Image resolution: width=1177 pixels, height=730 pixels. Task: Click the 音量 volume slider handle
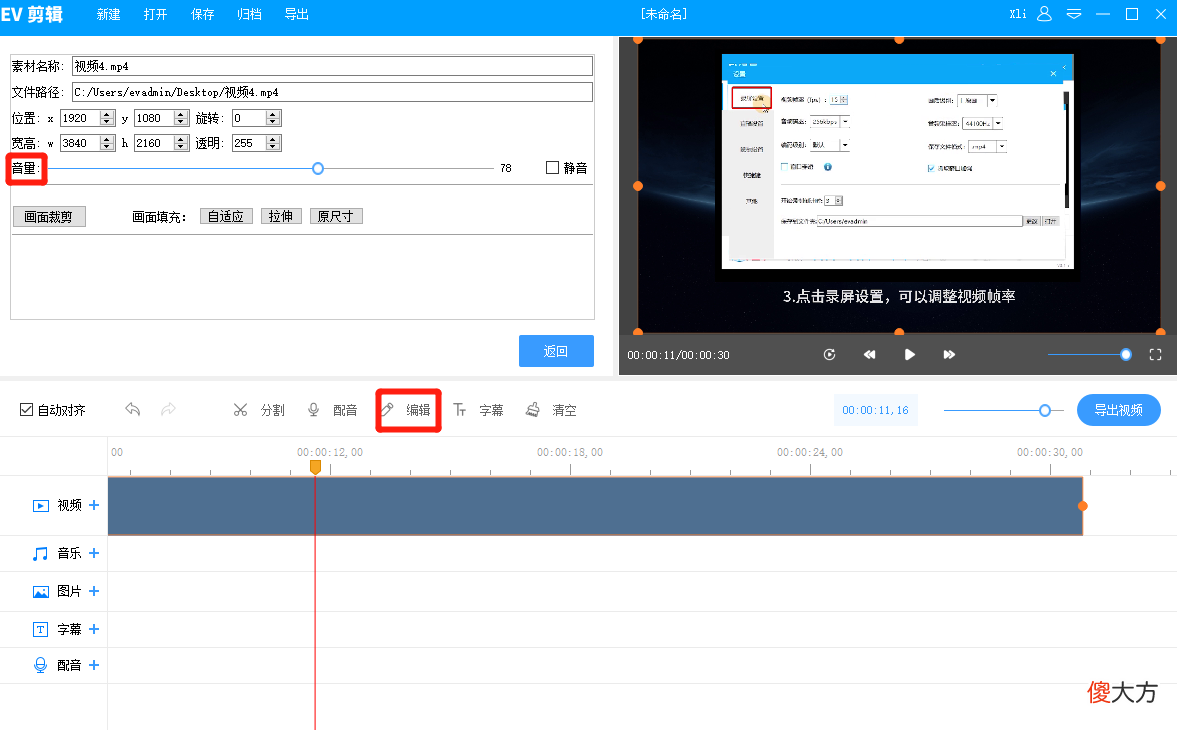tap(318, 168)
